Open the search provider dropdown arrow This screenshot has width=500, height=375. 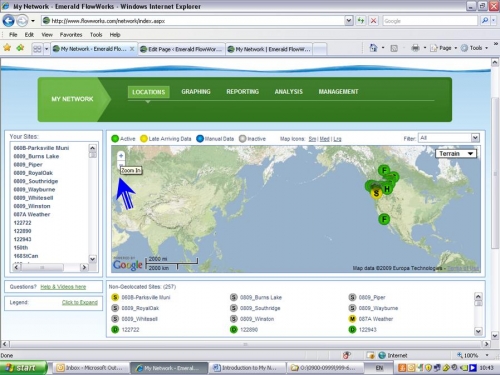(494, 21)
